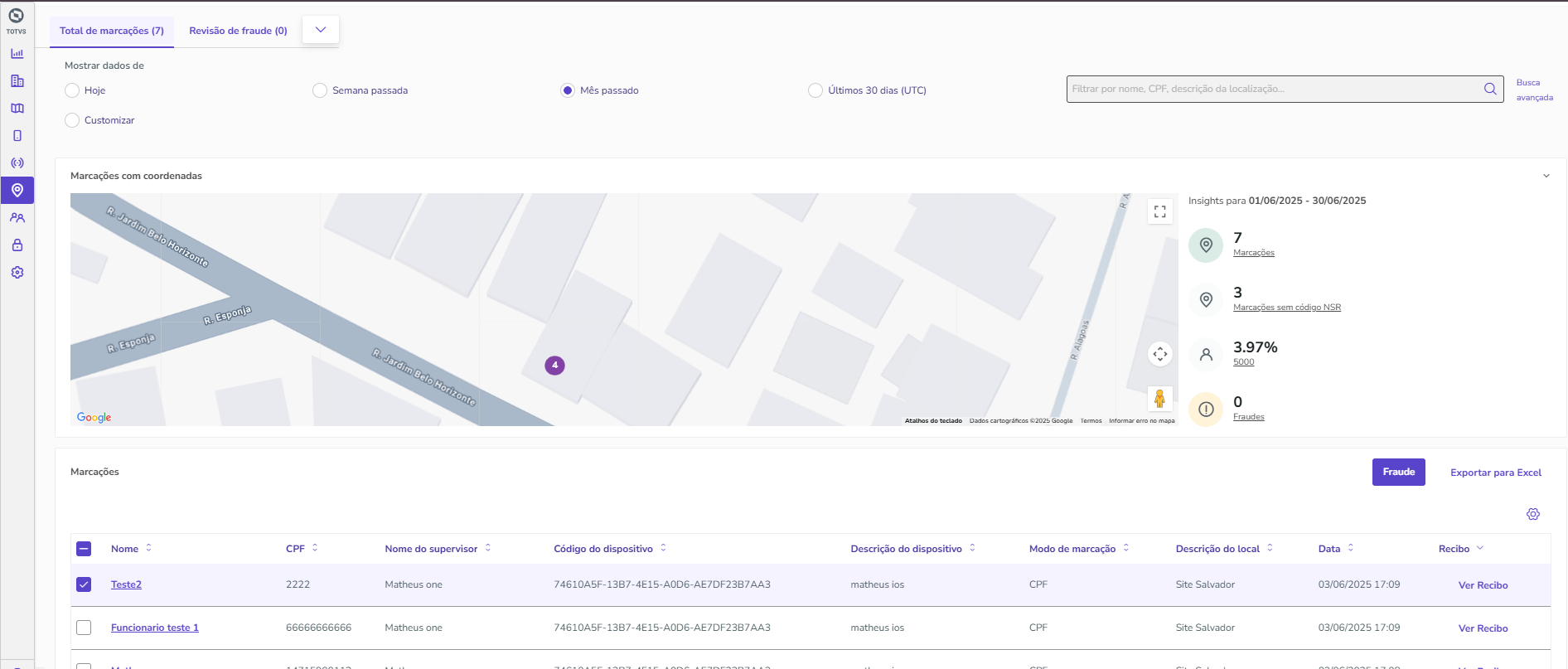Enter fullscreen on the map
Screen dimensions: 1568x669
[1160, 211]
